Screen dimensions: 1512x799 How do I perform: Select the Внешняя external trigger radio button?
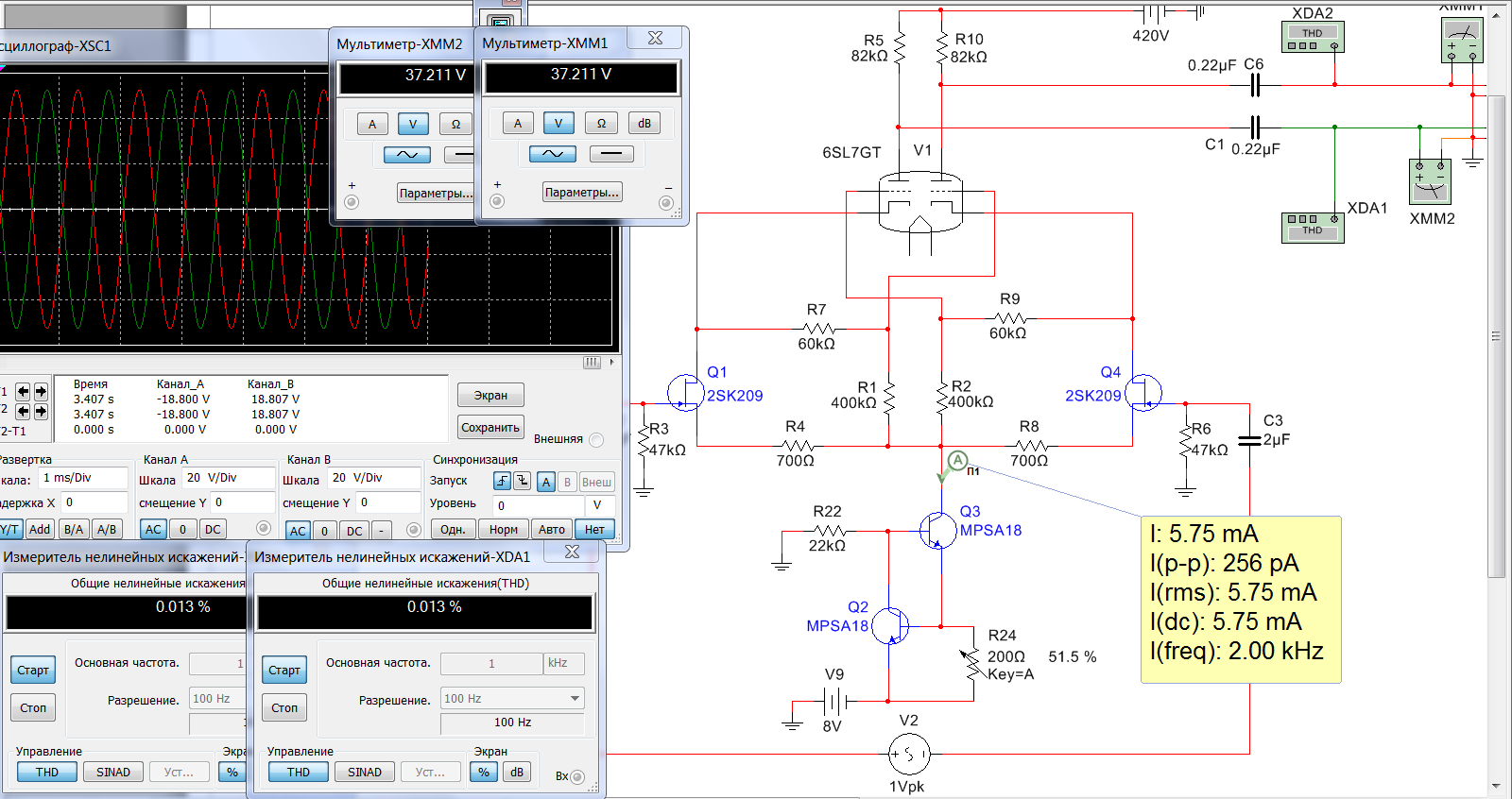[x=596, y=440]
